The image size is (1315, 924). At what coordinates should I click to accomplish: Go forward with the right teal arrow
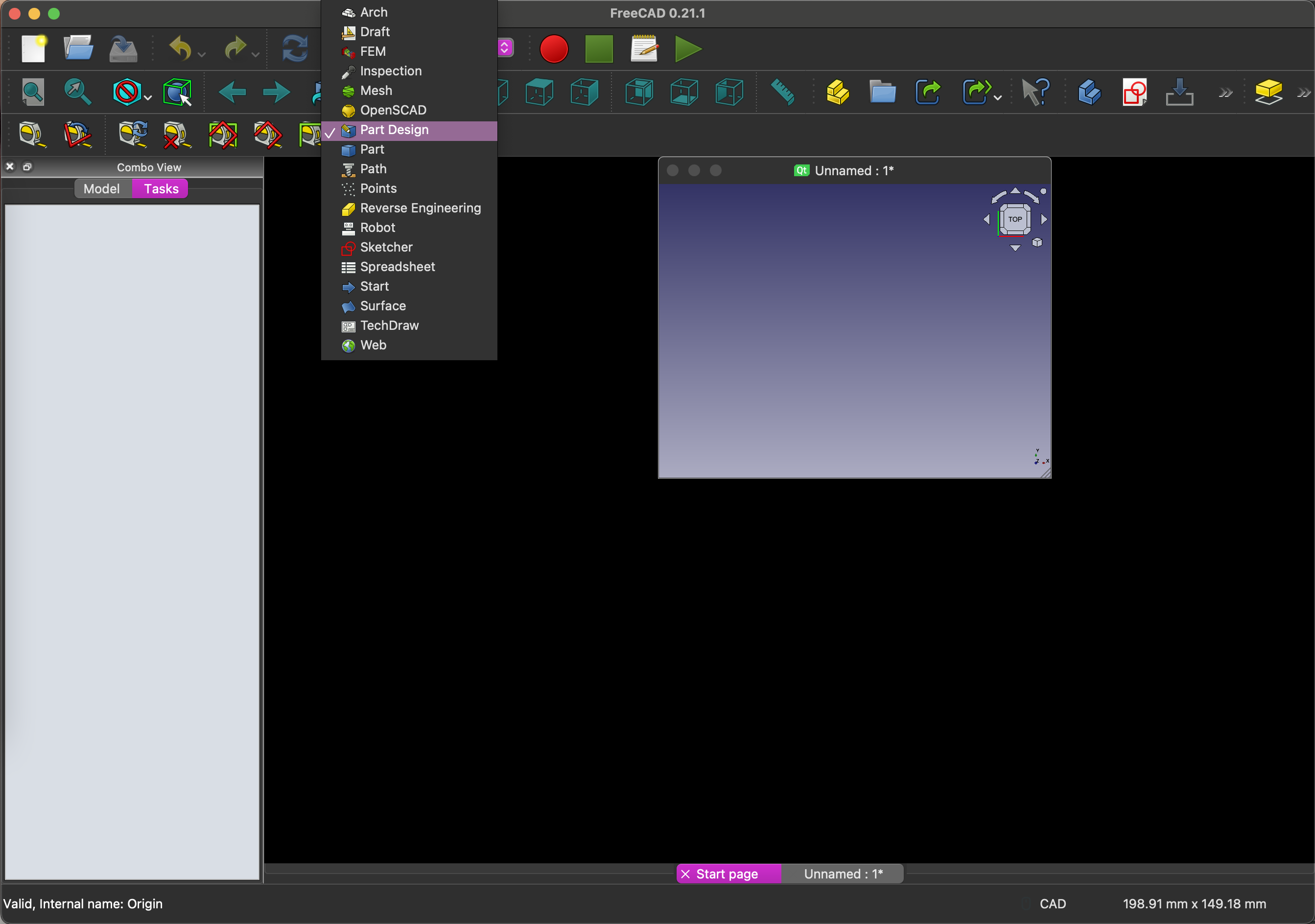[277, 92]
